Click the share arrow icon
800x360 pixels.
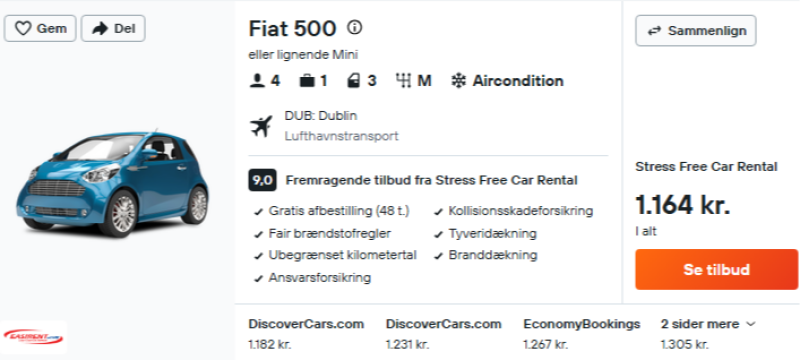[x=100, y=29]
